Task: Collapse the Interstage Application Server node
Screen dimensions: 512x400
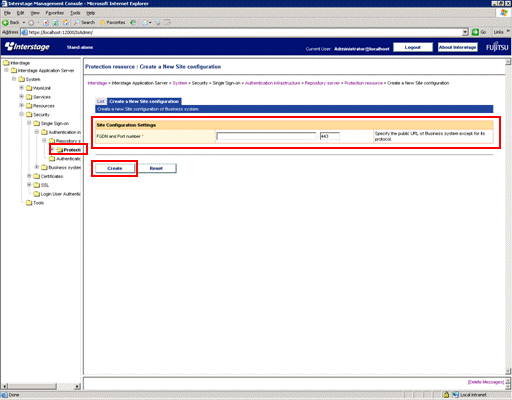Action: (x=6, y=70)
